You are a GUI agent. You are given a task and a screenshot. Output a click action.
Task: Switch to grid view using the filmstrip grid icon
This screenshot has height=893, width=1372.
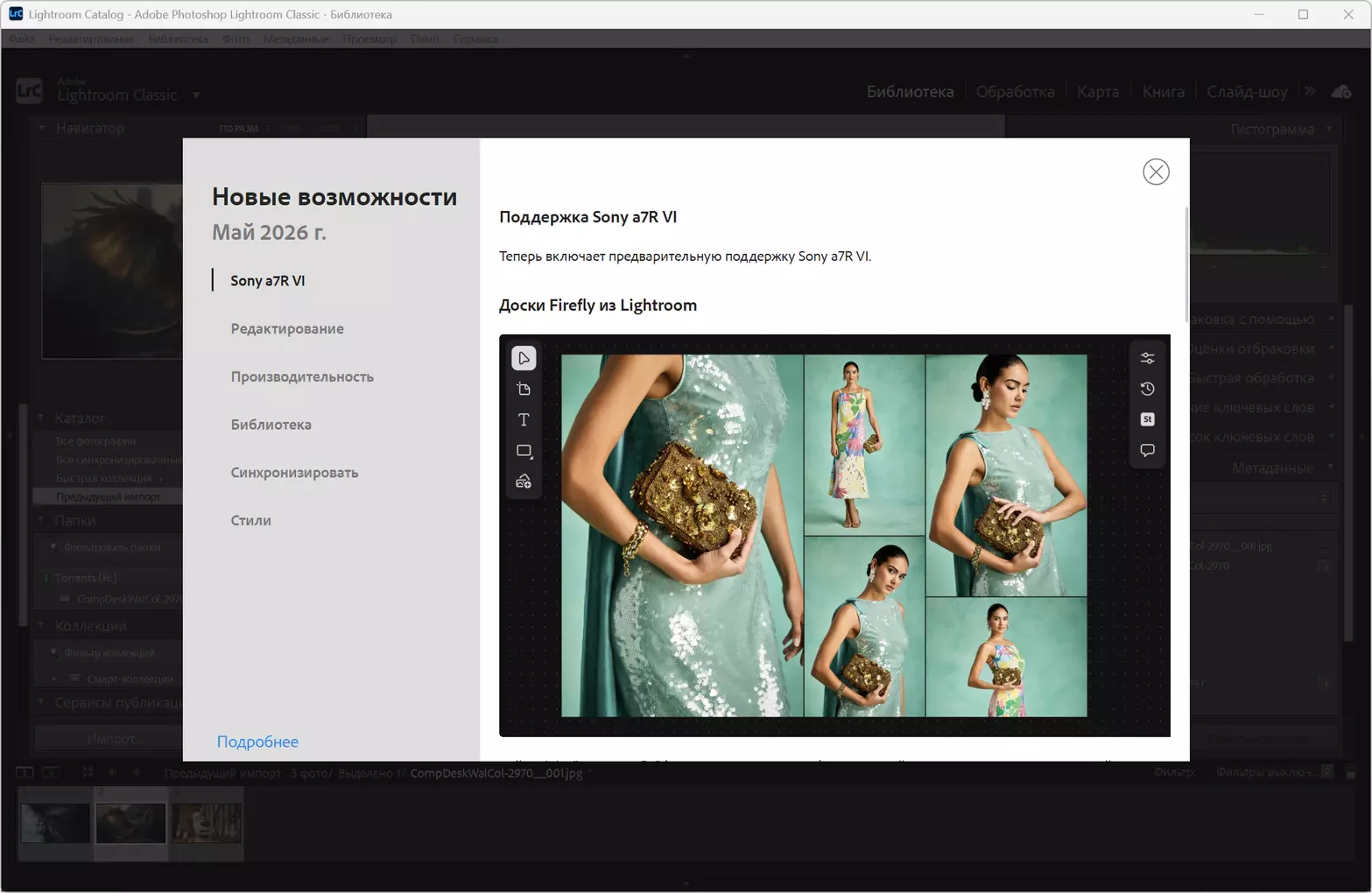88,772
